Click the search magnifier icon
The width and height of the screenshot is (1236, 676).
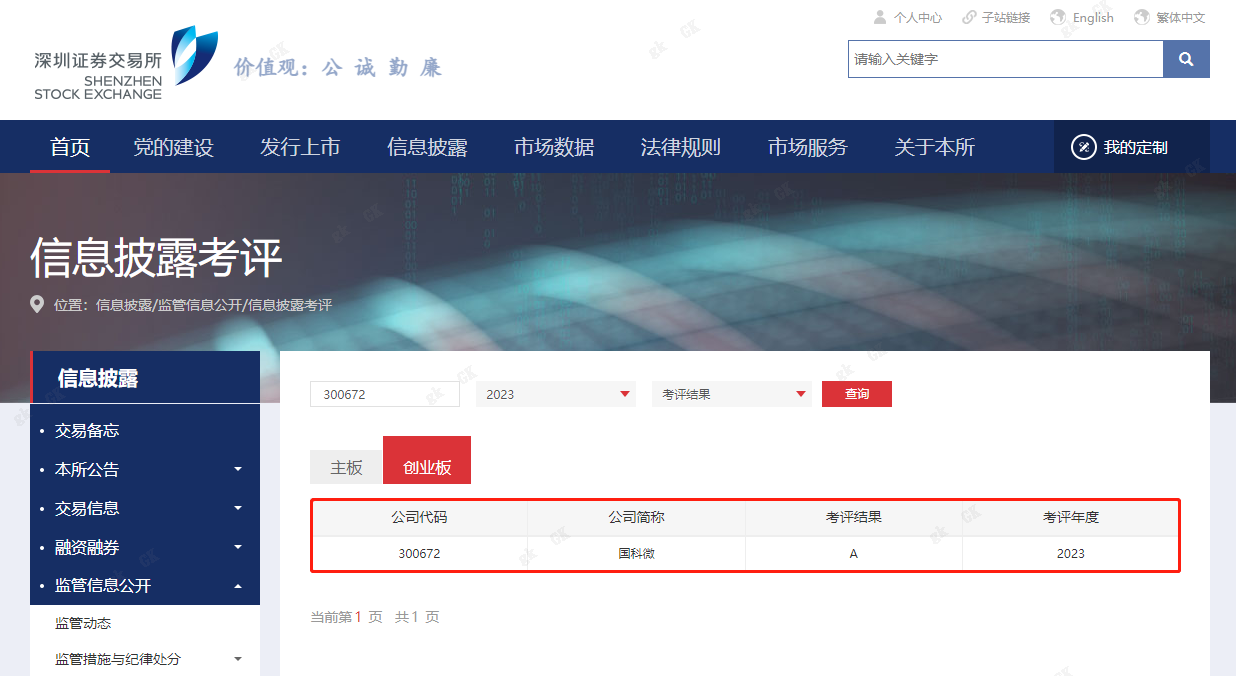tap(1186, 59)
